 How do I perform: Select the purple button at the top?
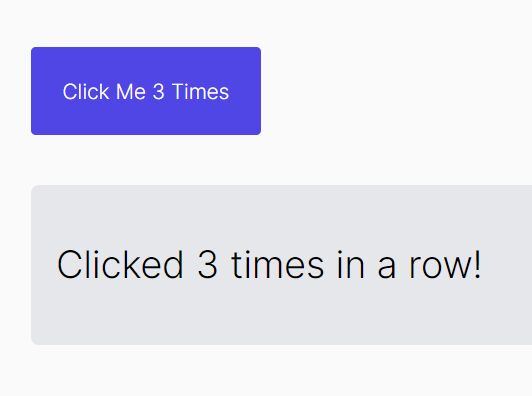pos(146,91)
